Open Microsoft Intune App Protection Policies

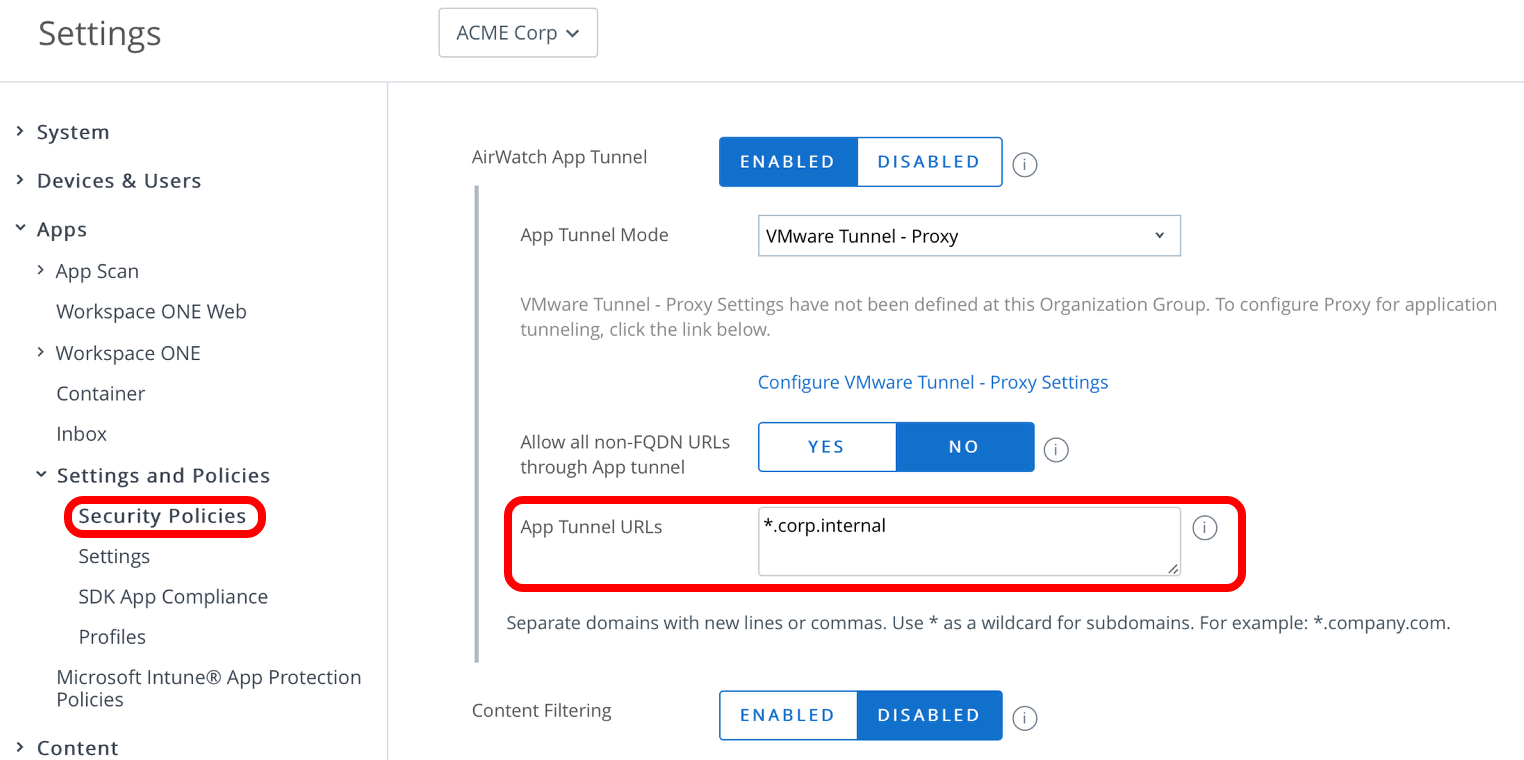point(208,687)
